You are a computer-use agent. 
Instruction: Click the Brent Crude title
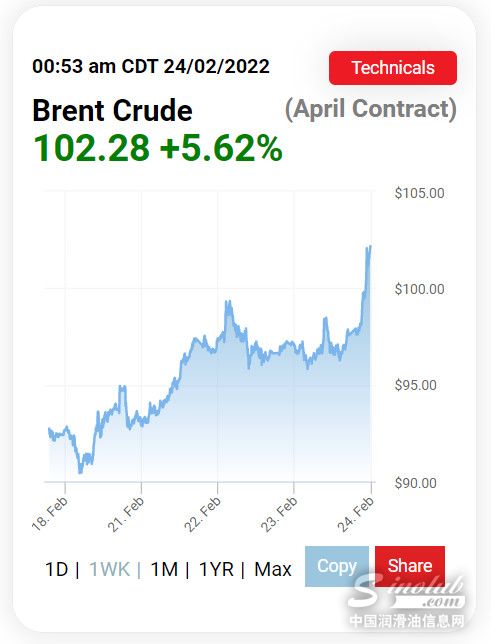point(112,110)
